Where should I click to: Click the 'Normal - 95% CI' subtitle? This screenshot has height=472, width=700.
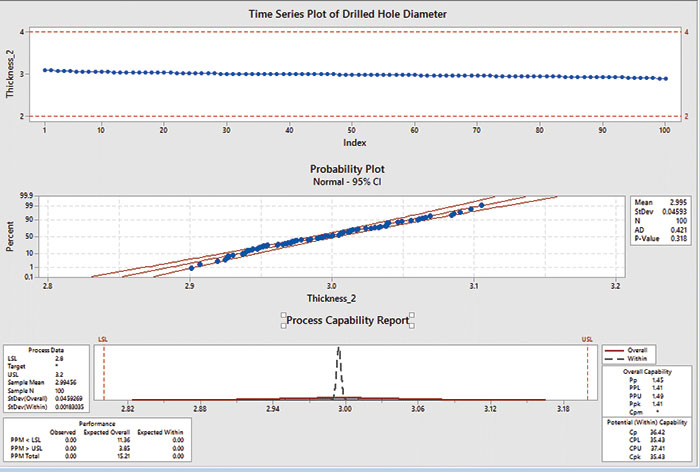pyautogui.click(x=347, y=182)
